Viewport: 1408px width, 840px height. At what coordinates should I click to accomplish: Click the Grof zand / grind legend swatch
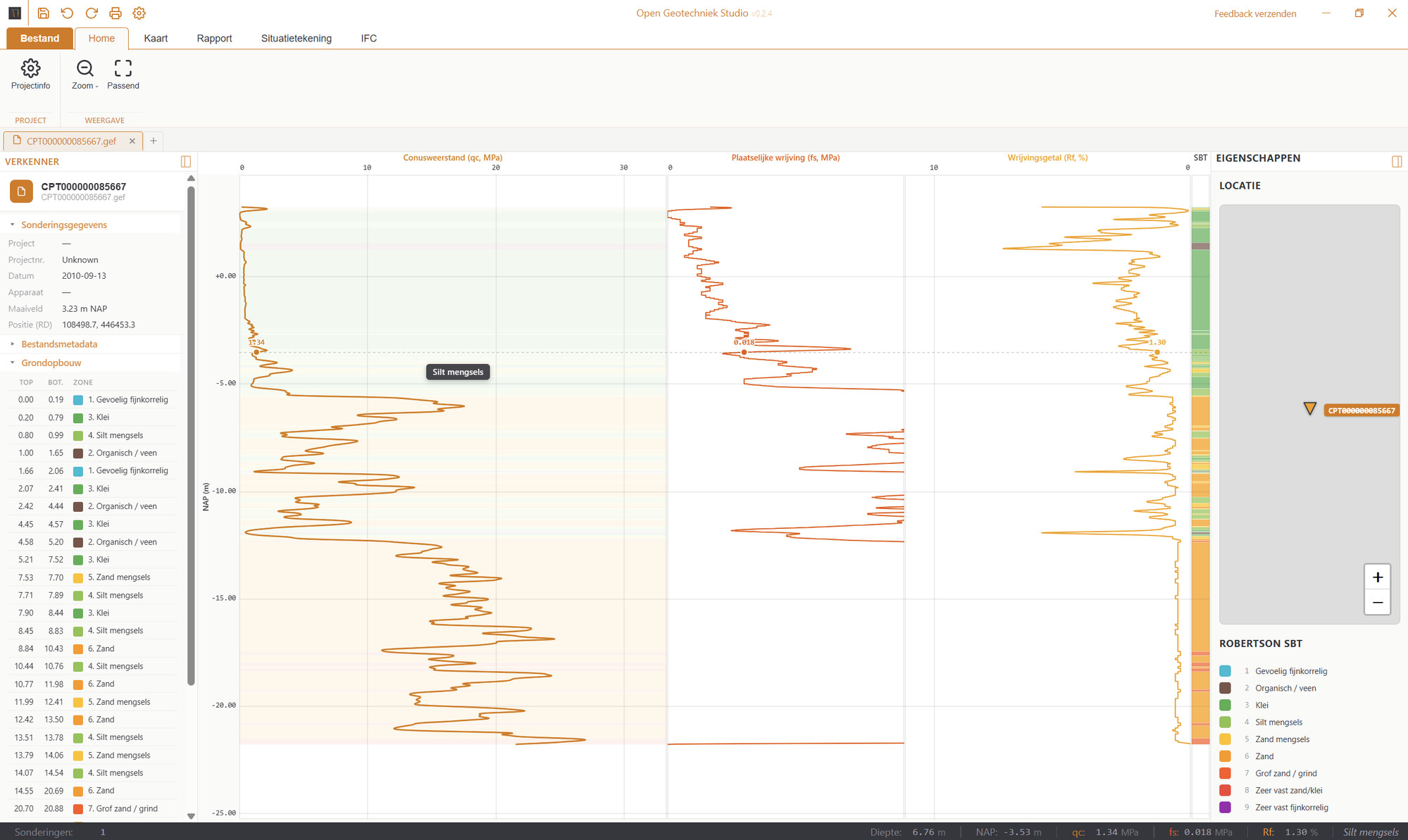point(1226,773)
